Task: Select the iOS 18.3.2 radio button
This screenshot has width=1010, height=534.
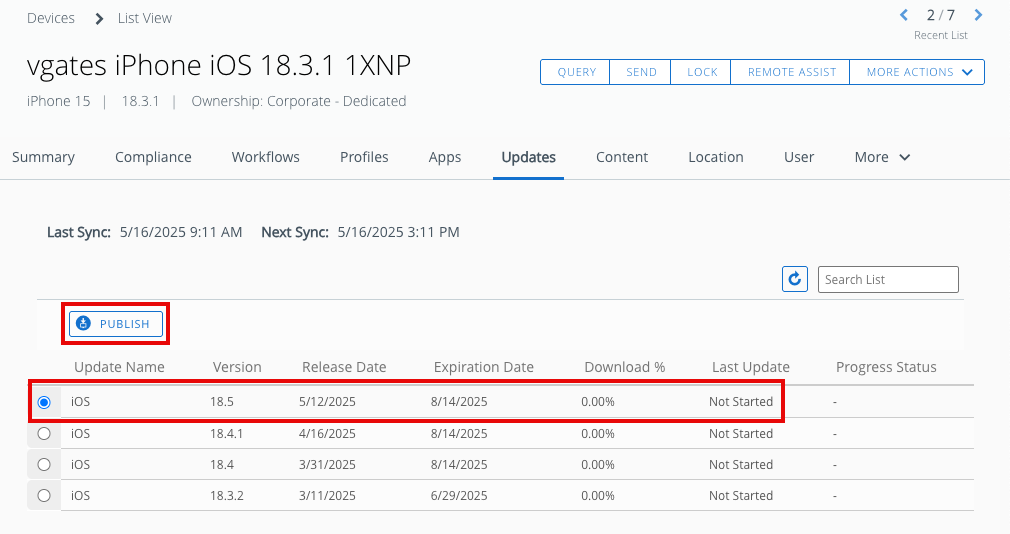Action: click(44, 496)
